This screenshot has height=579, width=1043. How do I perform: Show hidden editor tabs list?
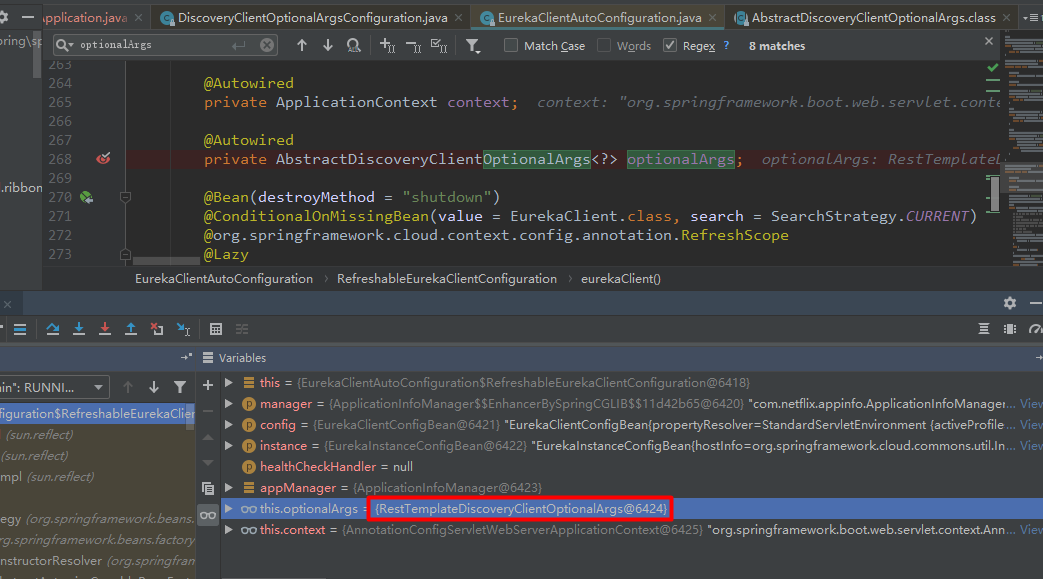click(x=1032, y=18)
